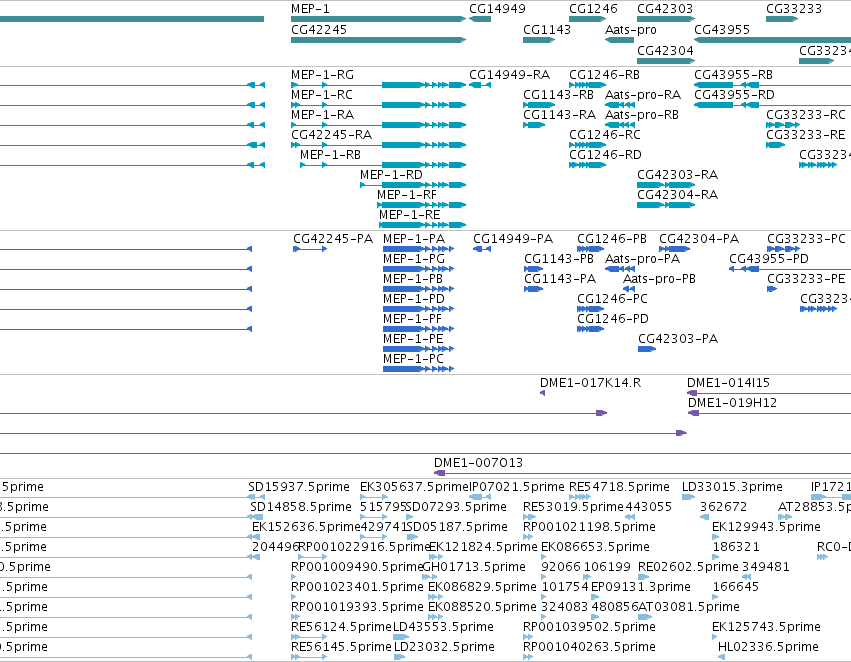
Task: Select the CG42303 gene label
Action: (x=665, y=9)
